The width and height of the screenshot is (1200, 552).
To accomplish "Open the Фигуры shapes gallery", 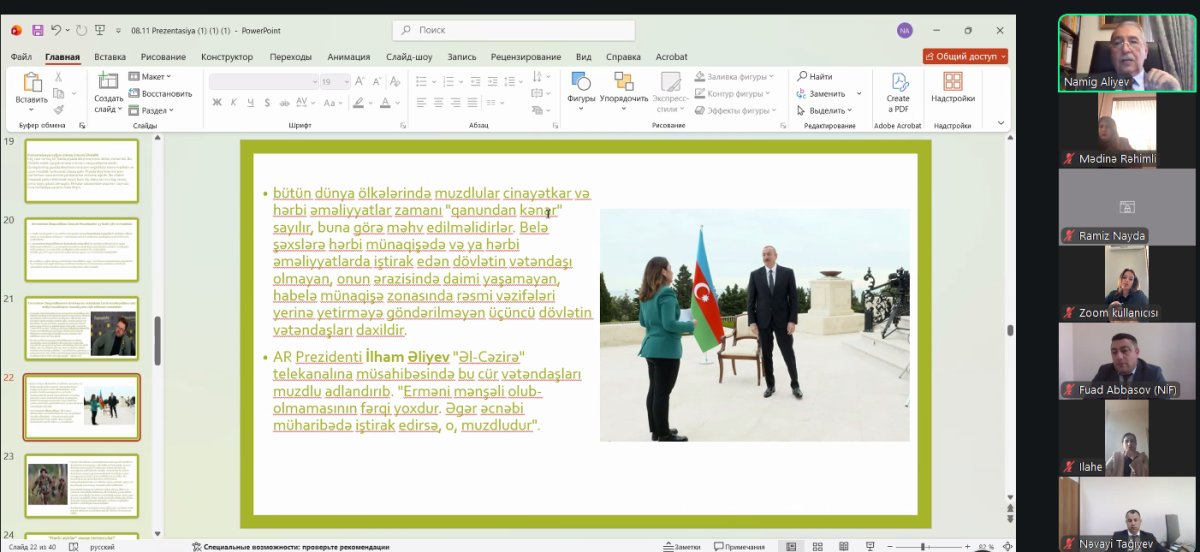I will pyautogui.click(x=581, y=84).
